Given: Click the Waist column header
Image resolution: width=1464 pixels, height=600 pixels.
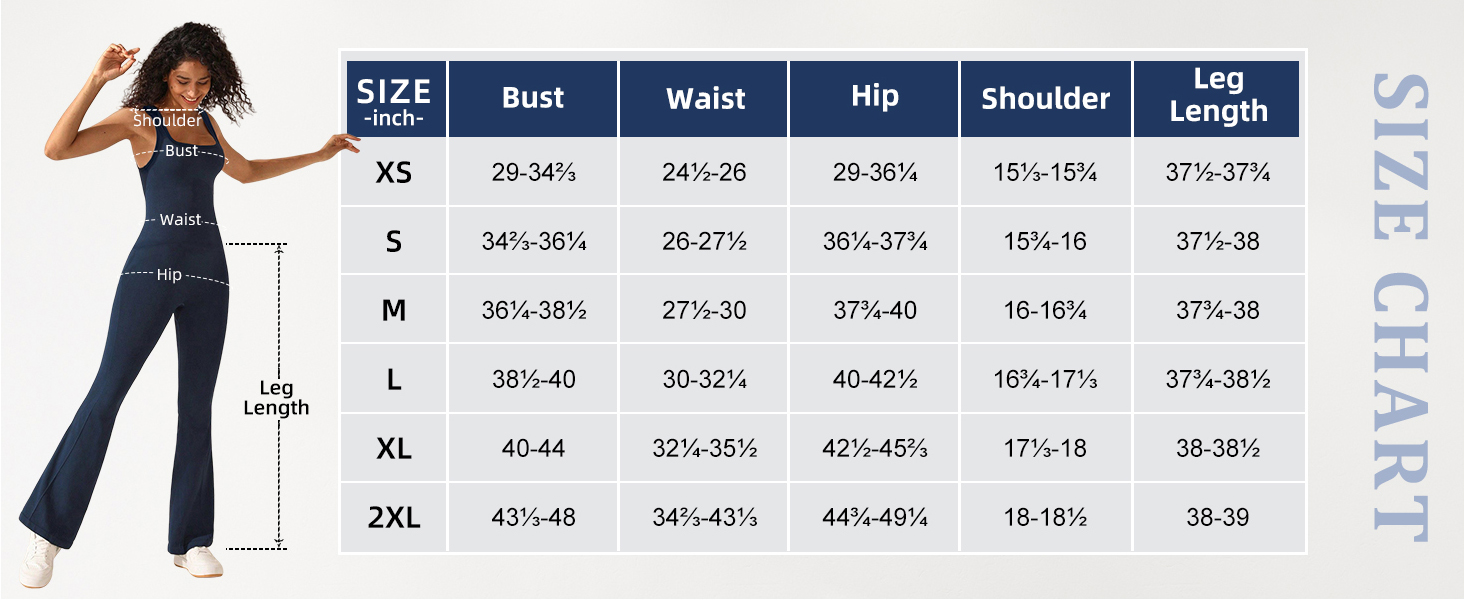Looking at the screenshot, I should (x=705, y=98).
